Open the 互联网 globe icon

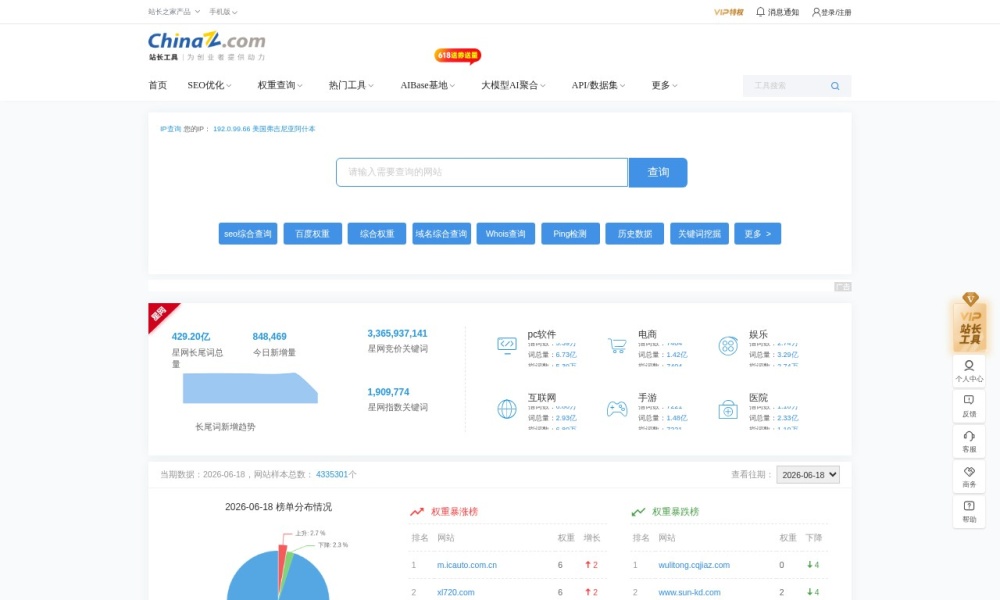507,409
